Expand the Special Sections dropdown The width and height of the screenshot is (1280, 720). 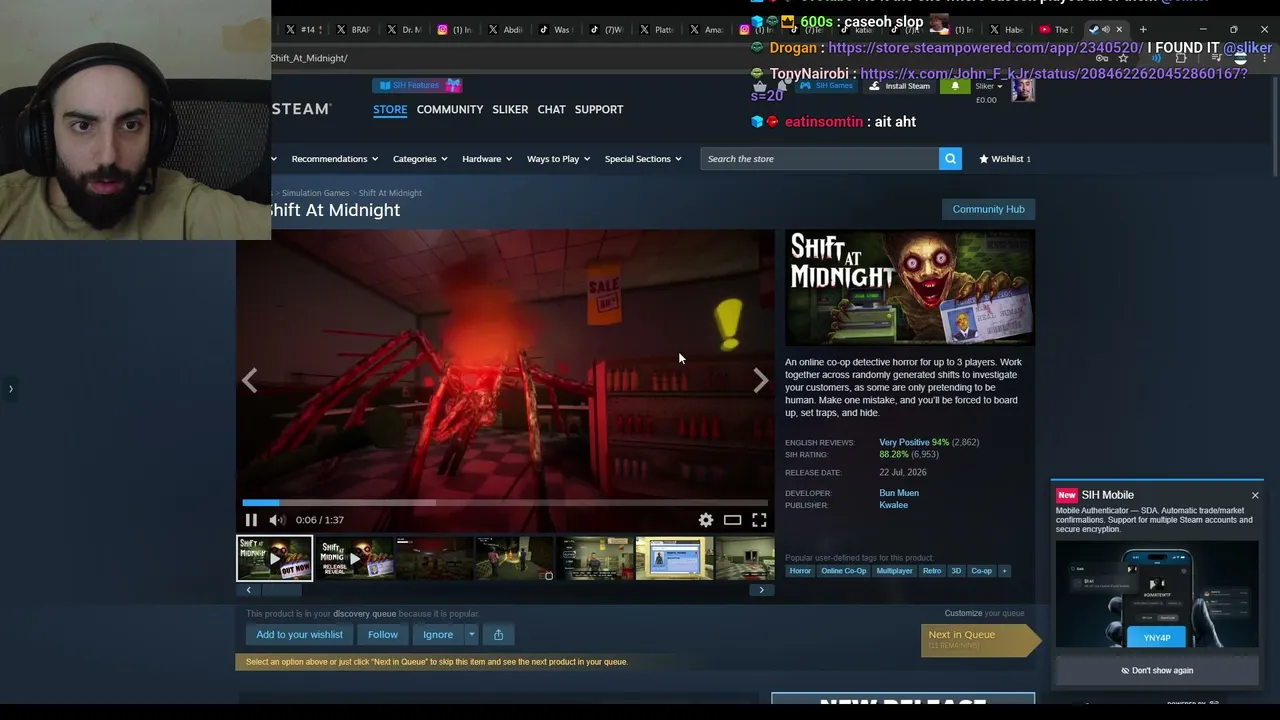click(643, 159)
